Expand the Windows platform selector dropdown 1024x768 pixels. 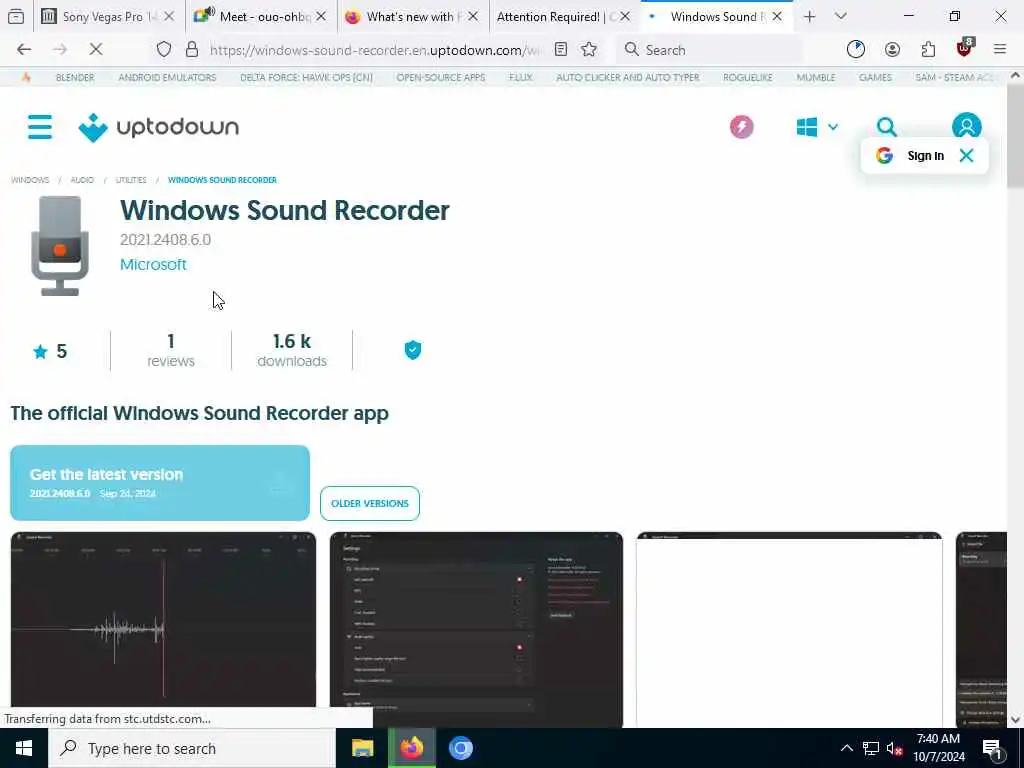tap(817, 127)
